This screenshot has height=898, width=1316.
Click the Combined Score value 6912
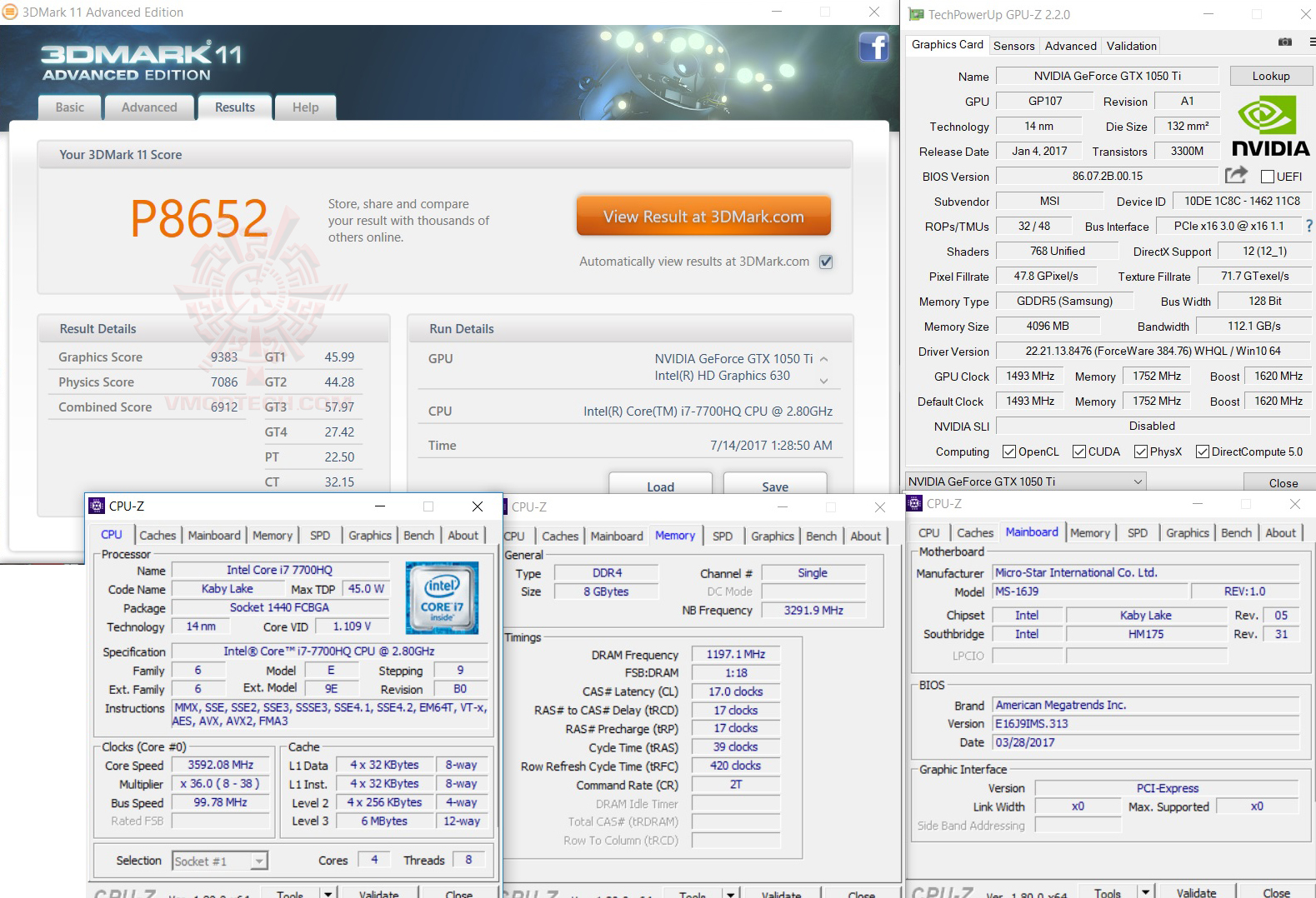(x=224, y=407)
